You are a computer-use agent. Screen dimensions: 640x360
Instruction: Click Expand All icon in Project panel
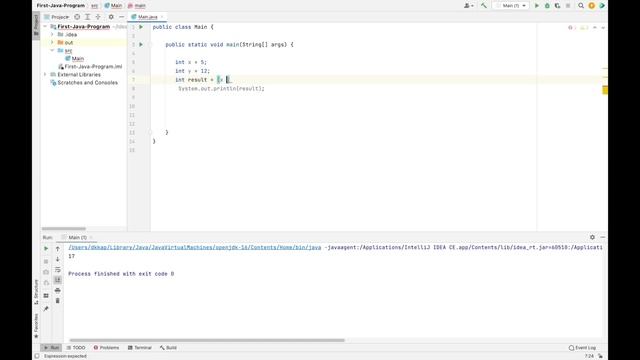point(87,17)
